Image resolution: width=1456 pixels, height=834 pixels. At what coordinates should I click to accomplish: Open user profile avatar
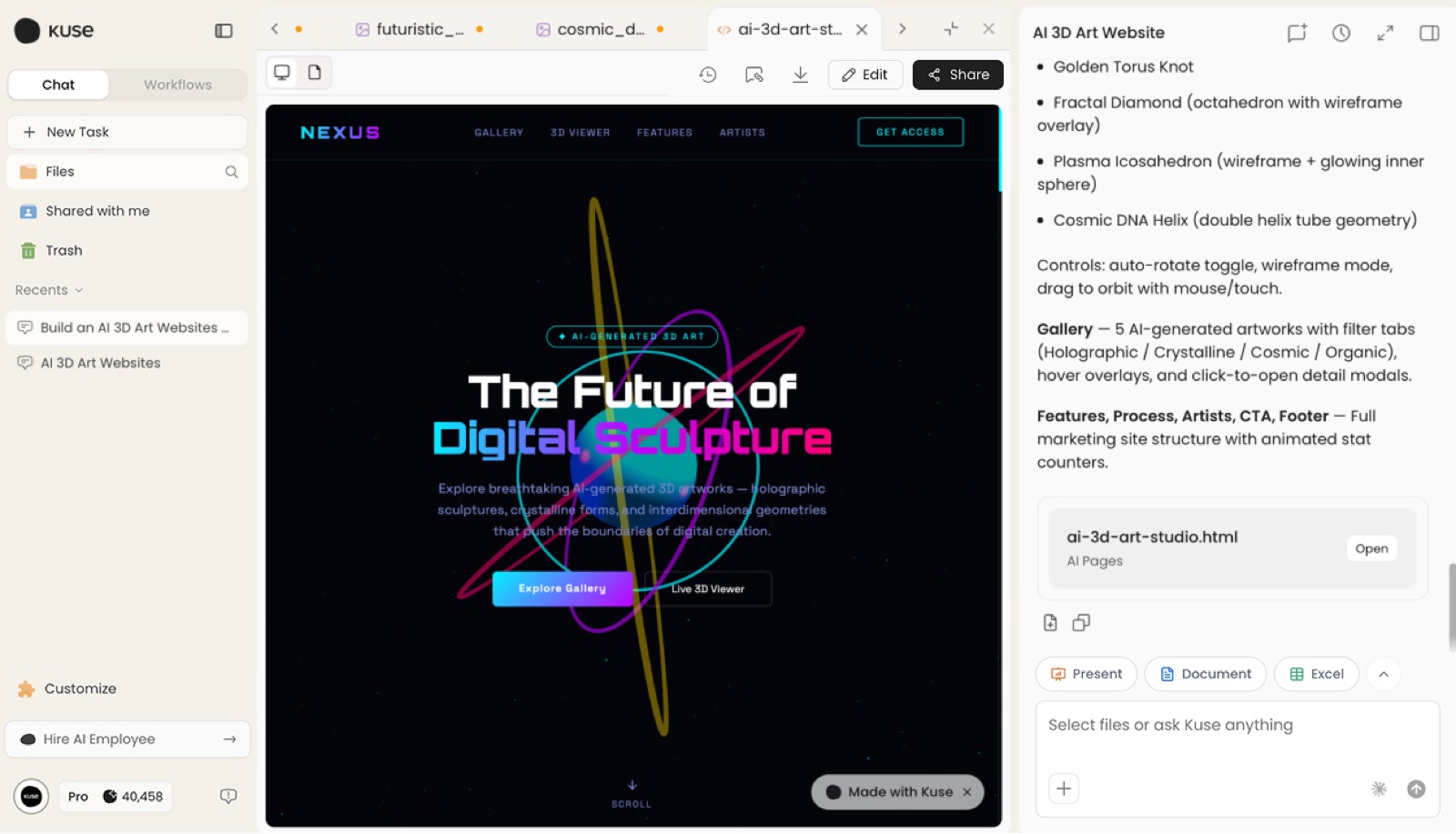[x=32, y=797]
